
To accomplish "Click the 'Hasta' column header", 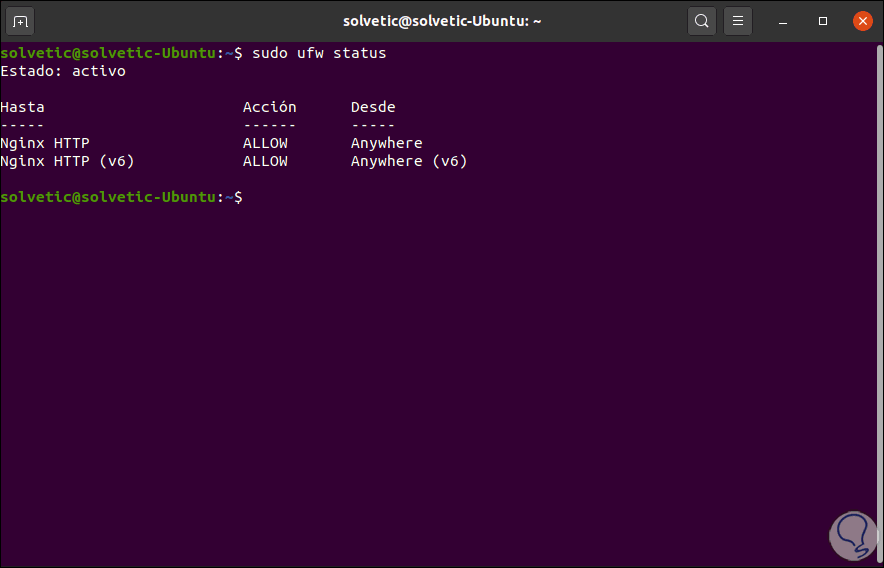I will 22,107.
